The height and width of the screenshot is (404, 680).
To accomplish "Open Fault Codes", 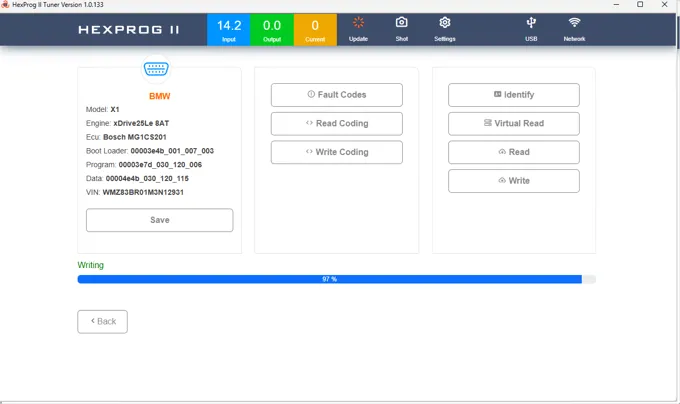I will (x=337, y=95).
